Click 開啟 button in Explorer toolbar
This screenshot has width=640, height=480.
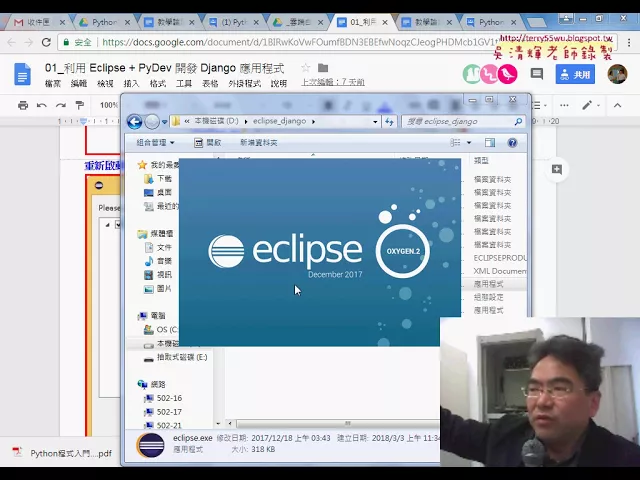click(208, 142)
